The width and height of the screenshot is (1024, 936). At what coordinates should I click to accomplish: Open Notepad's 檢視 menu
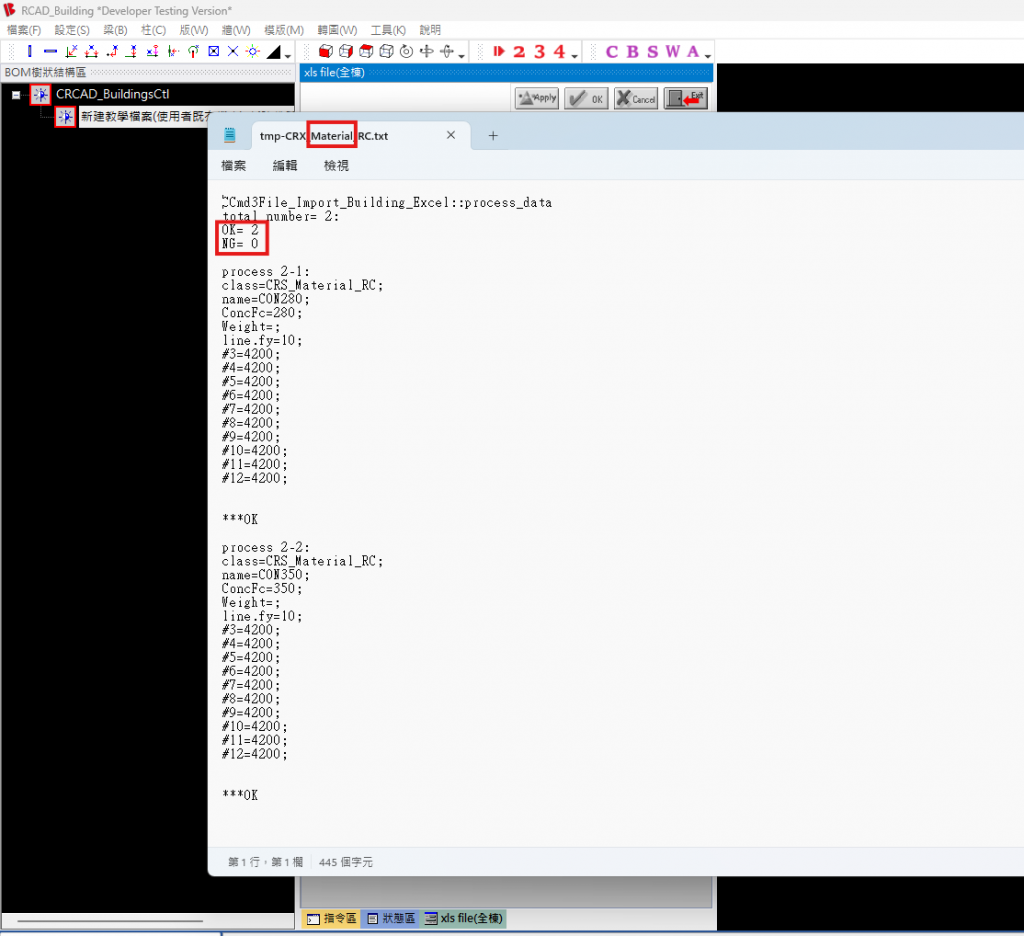[336, 166]
